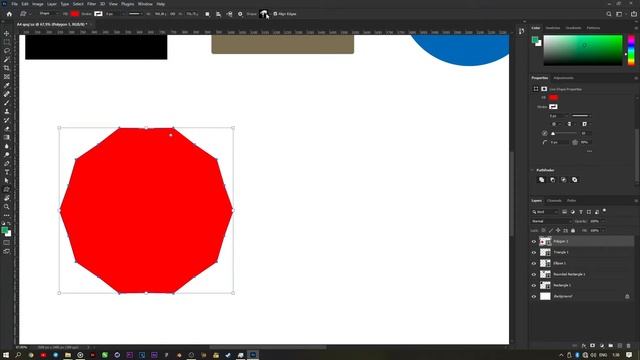Click Pathfinder unite shapes icon
The height and width of the screenshot is (360, 640).
pyautogui.click(x=542, y=180)
